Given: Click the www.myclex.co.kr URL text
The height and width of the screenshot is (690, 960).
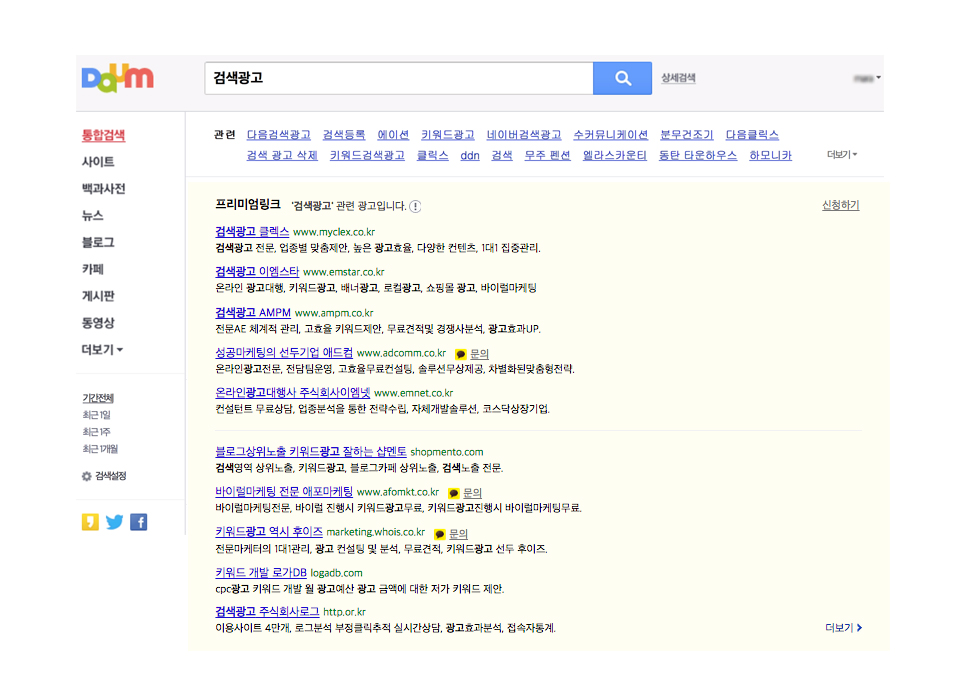Looking at the screenshot, I should pyautogui.click(x=334, y=232).
